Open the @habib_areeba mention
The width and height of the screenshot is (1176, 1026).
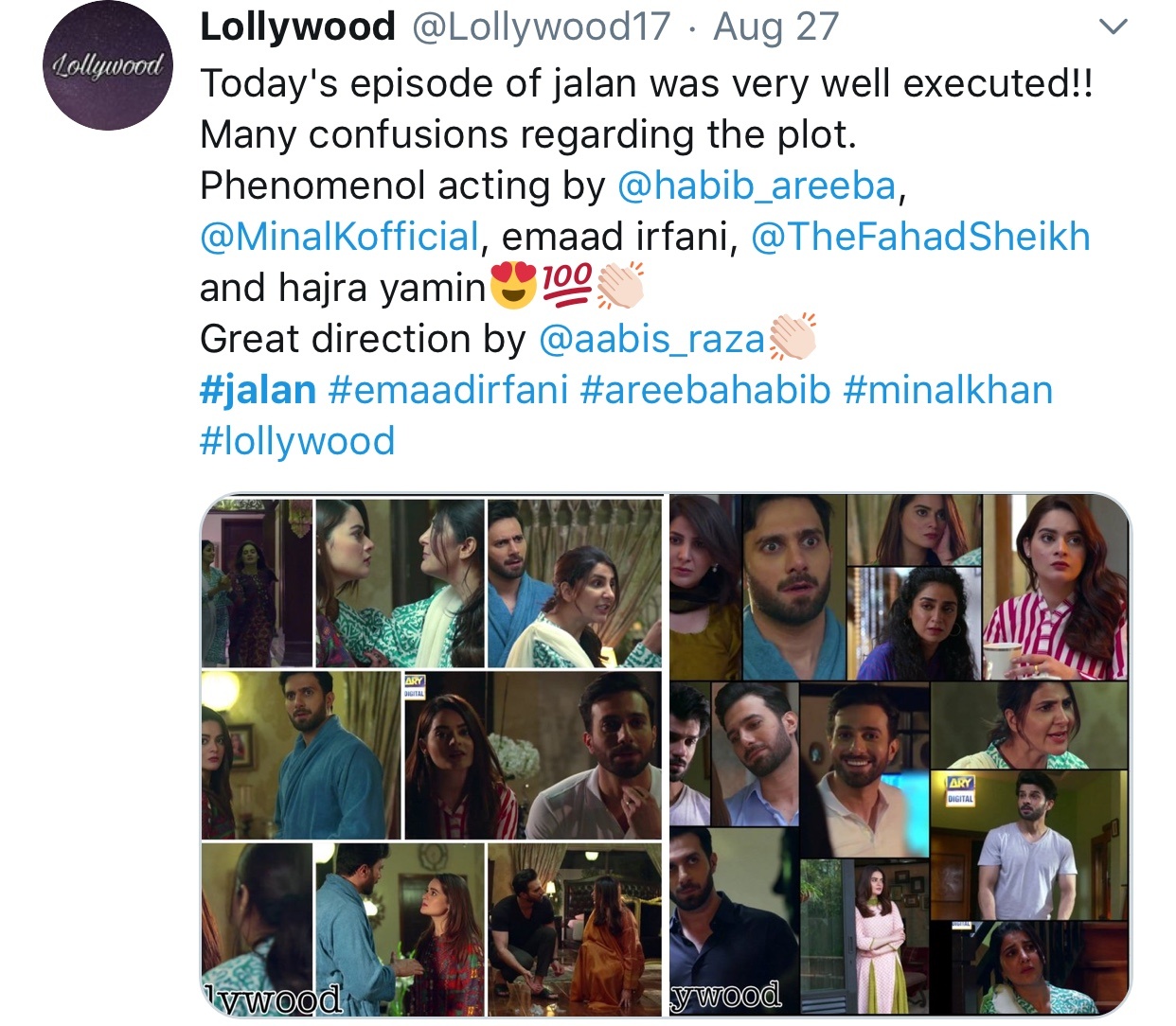point(757,186)
